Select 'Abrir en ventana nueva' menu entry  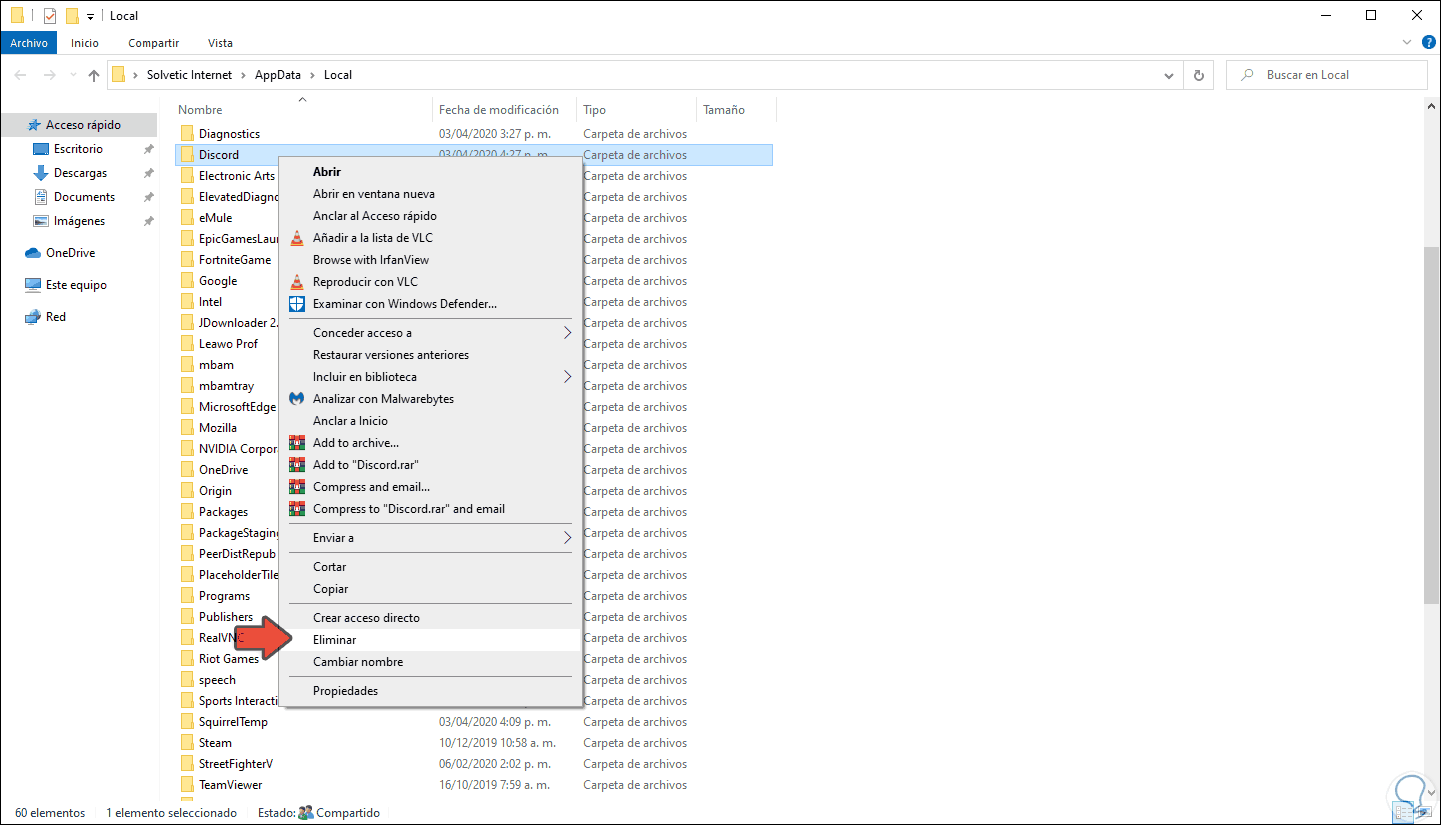coord(431,194)
